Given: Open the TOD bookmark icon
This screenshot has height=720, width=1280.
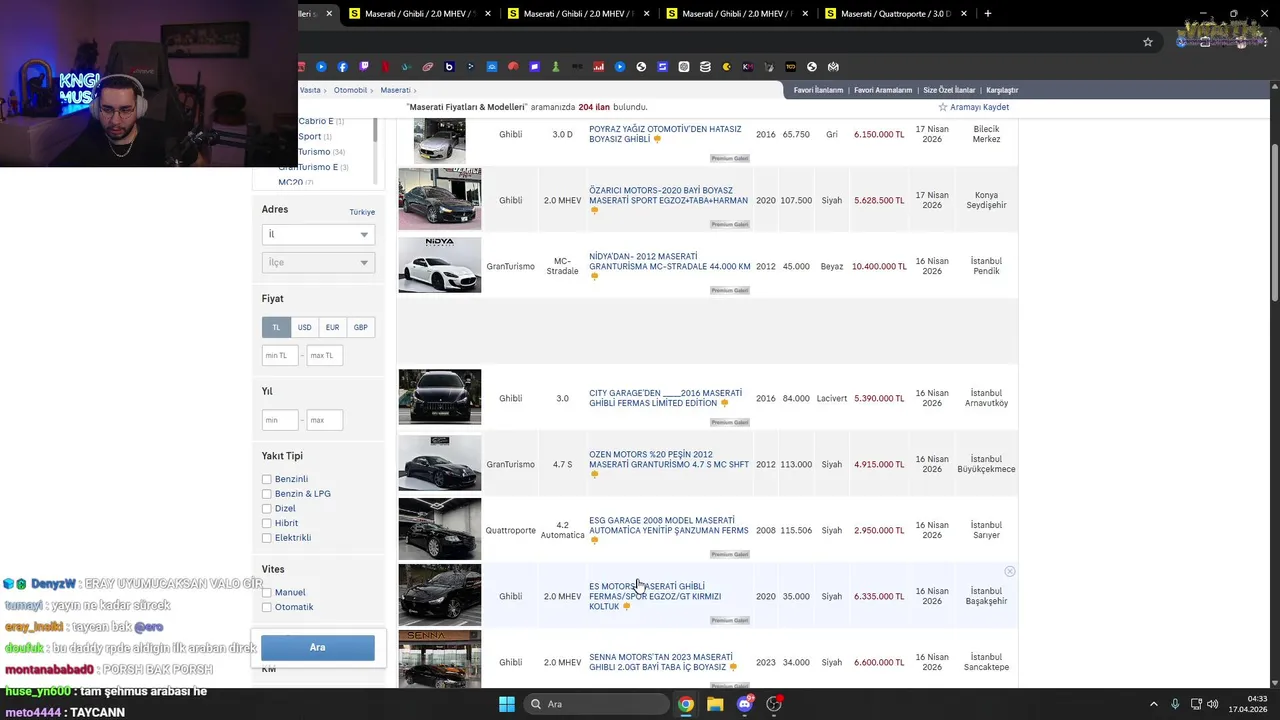Looking at the screenshot, I should (x=791, y=67).
